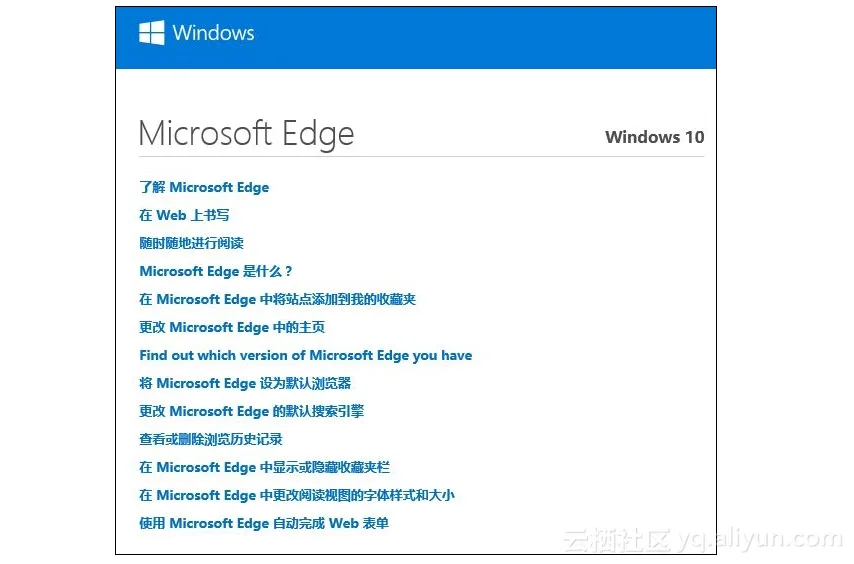The width and height of the screenshot is (854, 564).
Task: Open the 将站点添加到我的收藏夹 link
Action: click(278, 299)
